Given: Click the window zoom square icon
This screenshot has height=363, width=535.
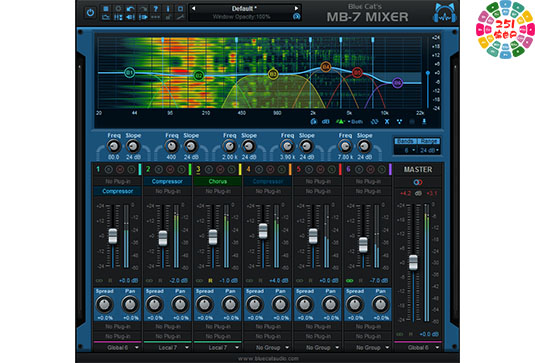Looking at the screenshot, I should (180, 9).
